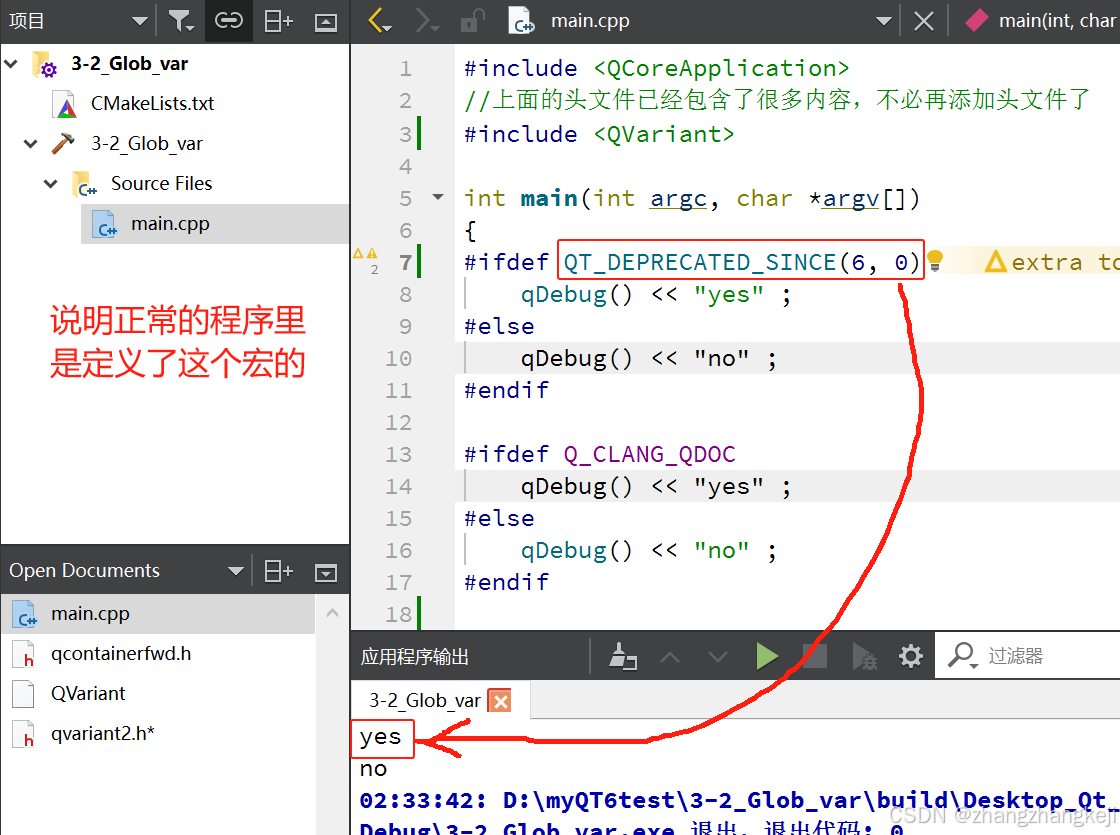The image size is (1120, 835).
Task: Toggle the file write lock icon
Action: click(471, 21)
